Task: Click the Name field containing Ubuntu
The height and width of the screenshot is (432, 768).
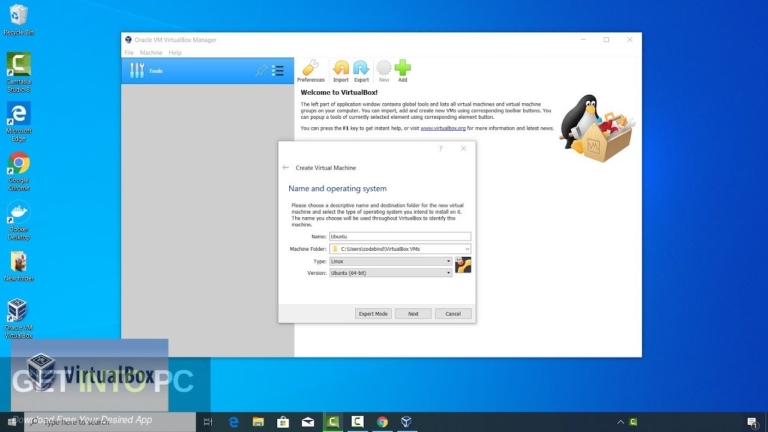Action: tap(400, 237)
